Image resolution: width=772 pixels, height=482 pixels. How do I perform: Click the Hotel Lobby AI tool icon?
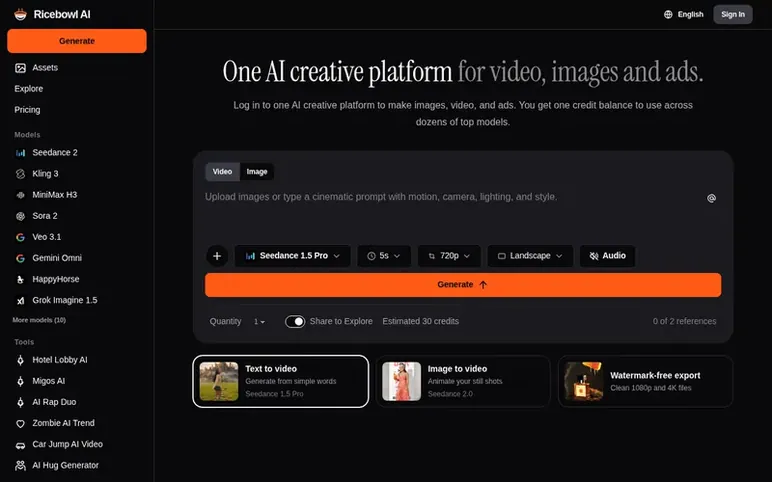tap(20, 360)
